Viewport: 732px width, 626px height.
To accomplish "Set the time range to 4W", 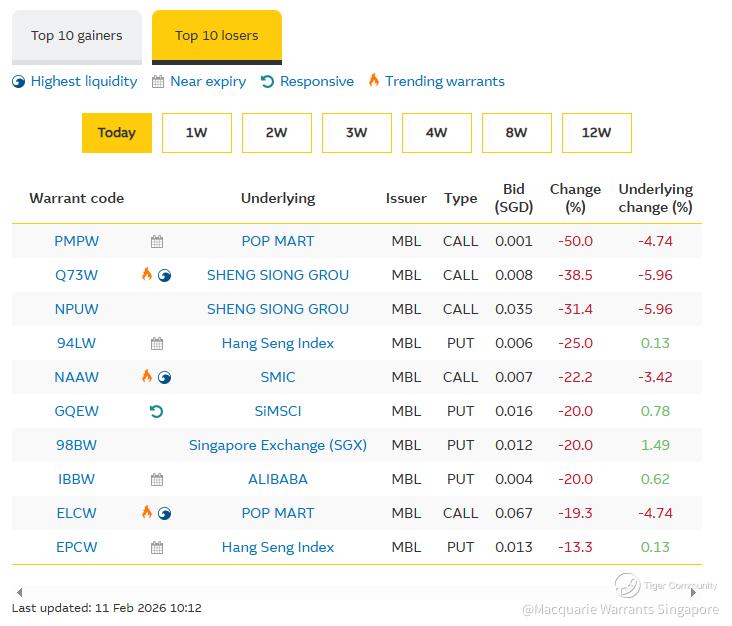I will (x=436, y=133).
